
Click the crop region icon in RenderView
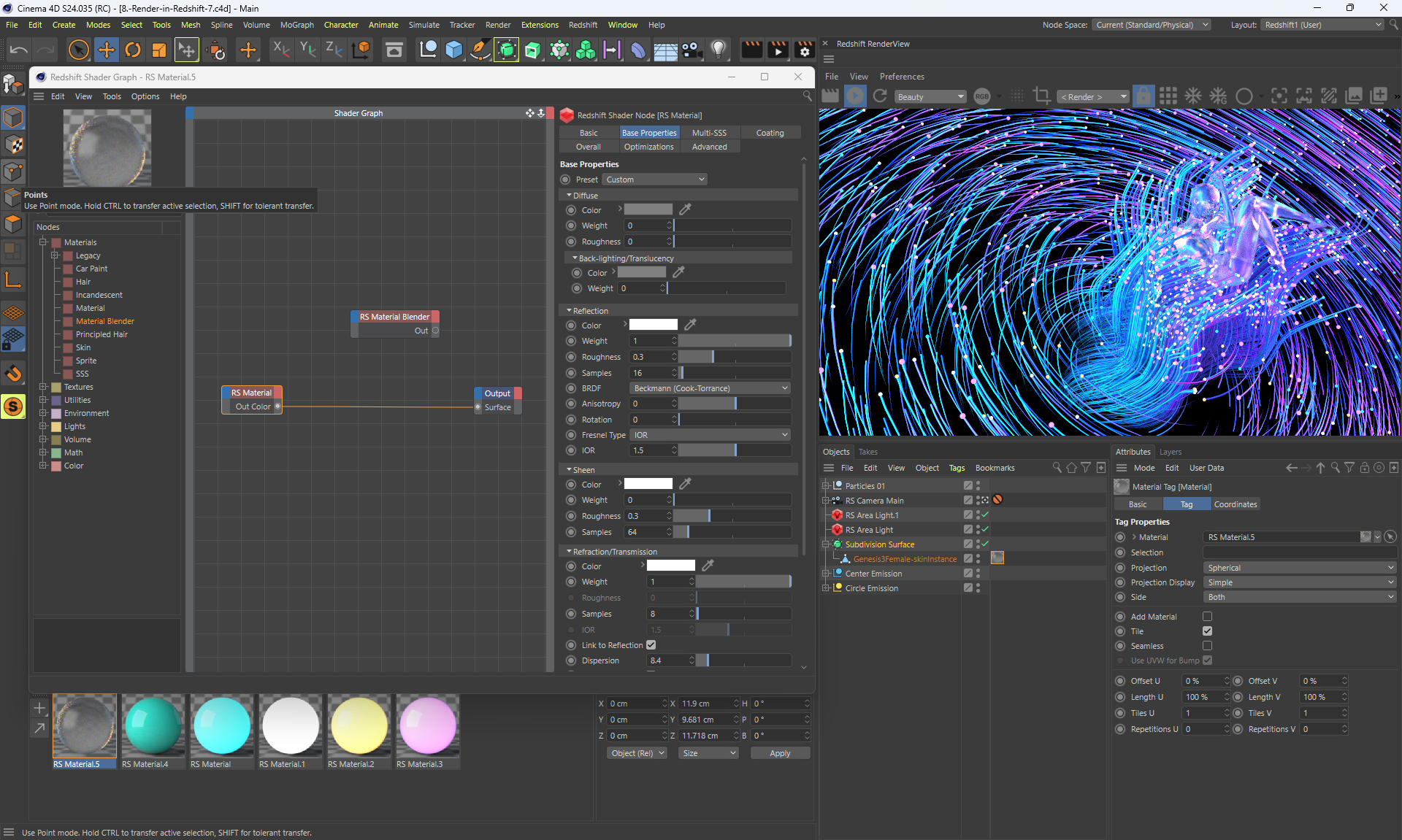pyautogui.click(x=1042, y=96)
